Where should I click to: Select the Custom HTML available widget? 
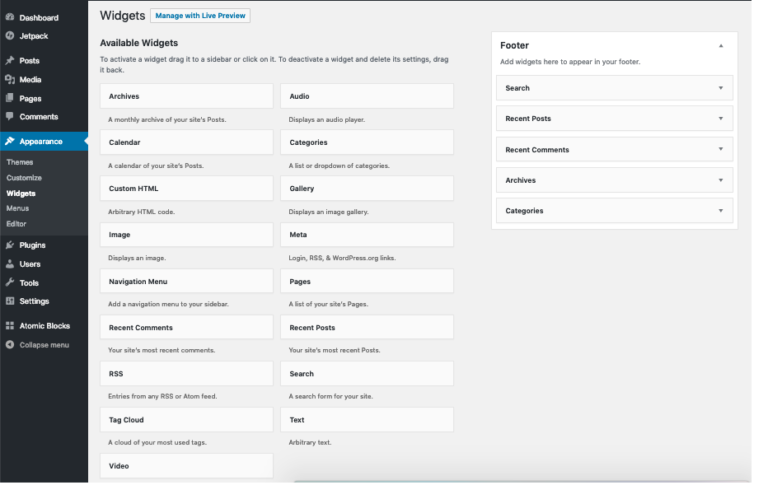tap(186, 188)
